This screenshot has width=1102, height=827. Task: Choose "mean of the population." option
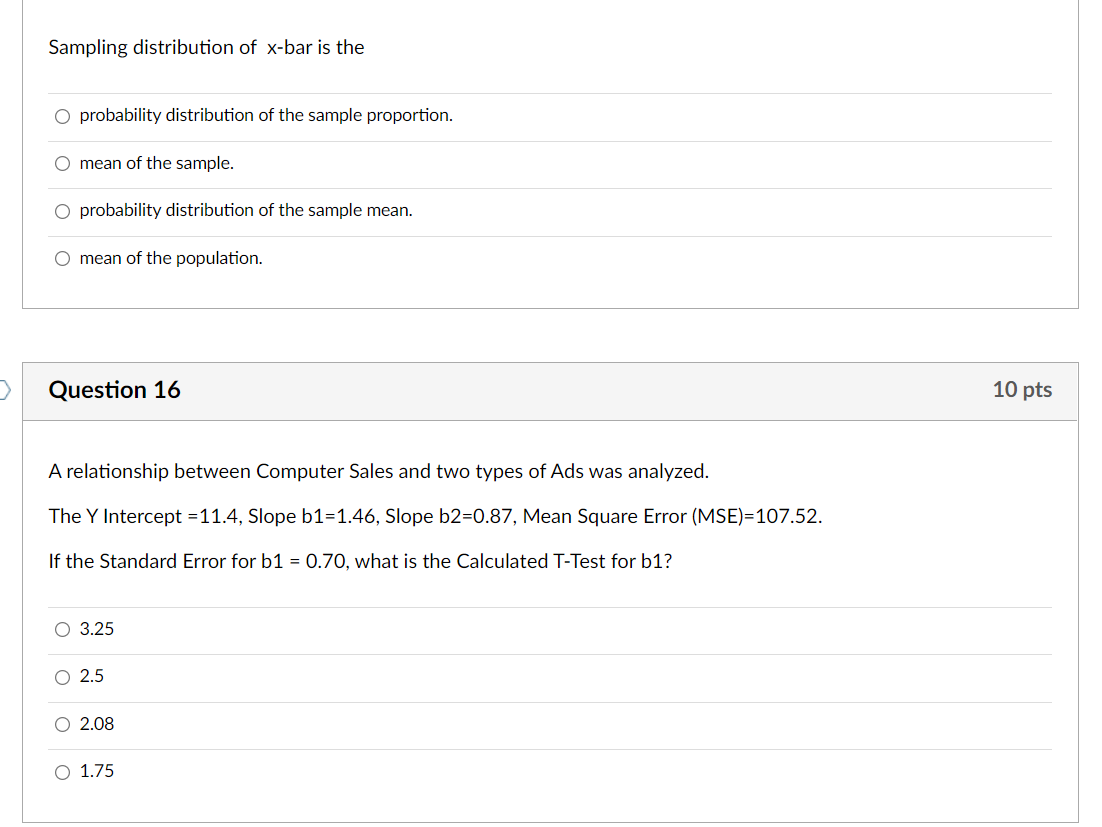pos(62,258)
